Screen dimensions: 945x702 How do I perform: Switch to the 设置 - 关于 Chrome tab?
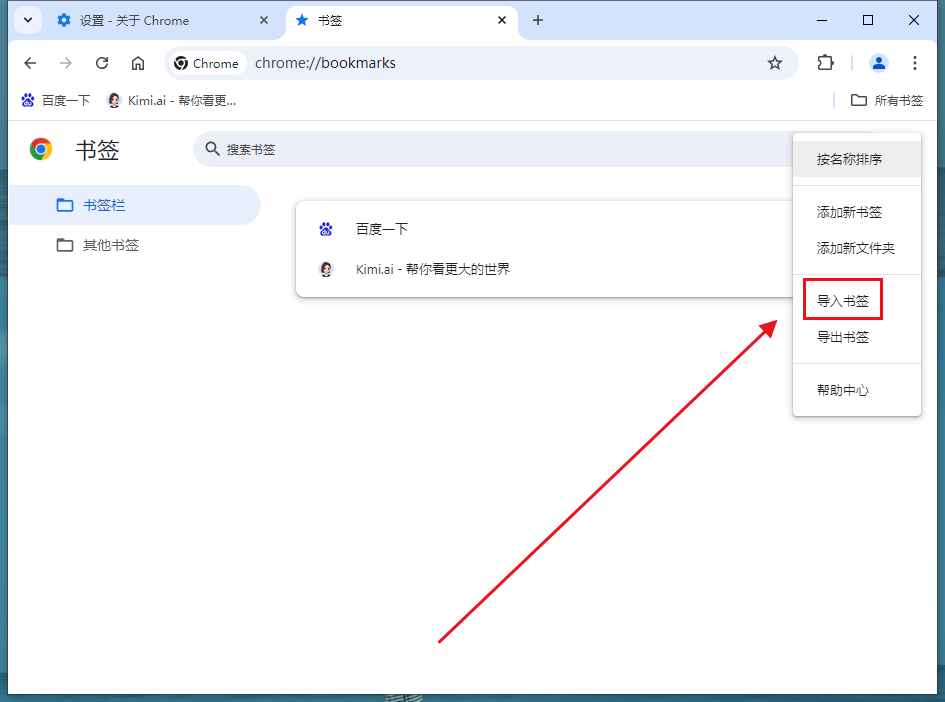[164, 20]
